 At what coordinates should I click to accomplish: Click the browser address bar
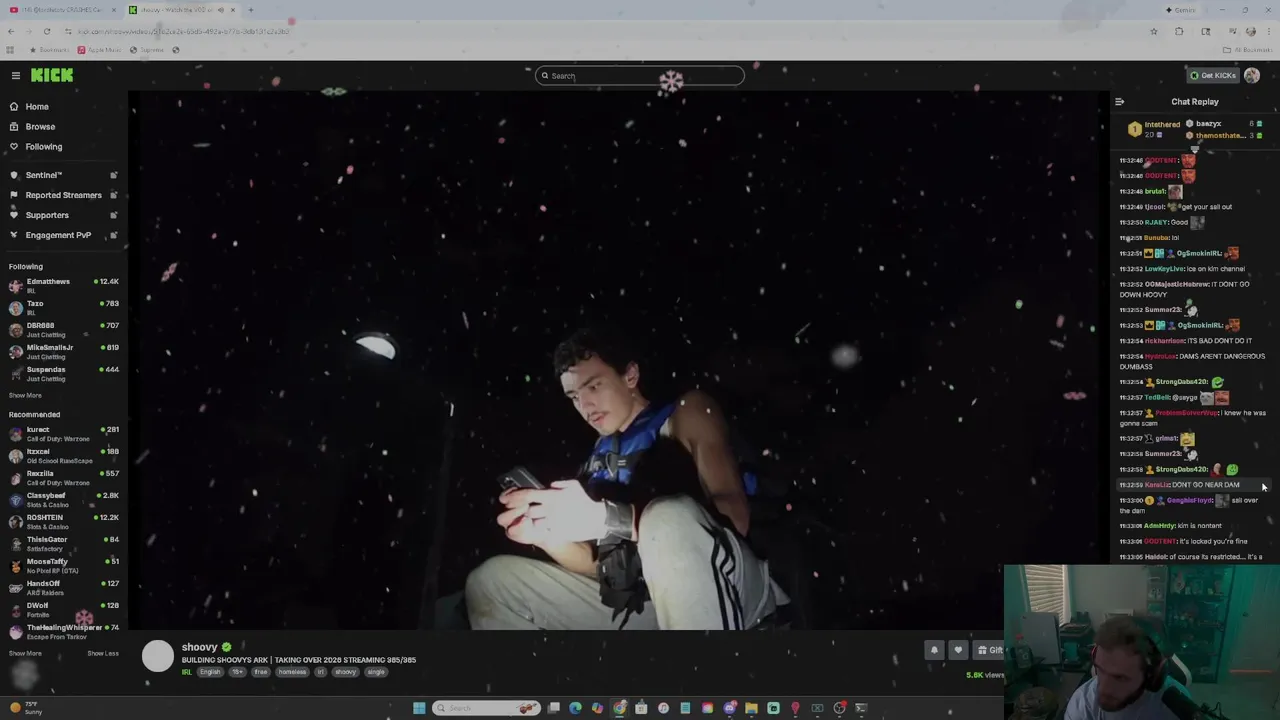click(600, 31)
